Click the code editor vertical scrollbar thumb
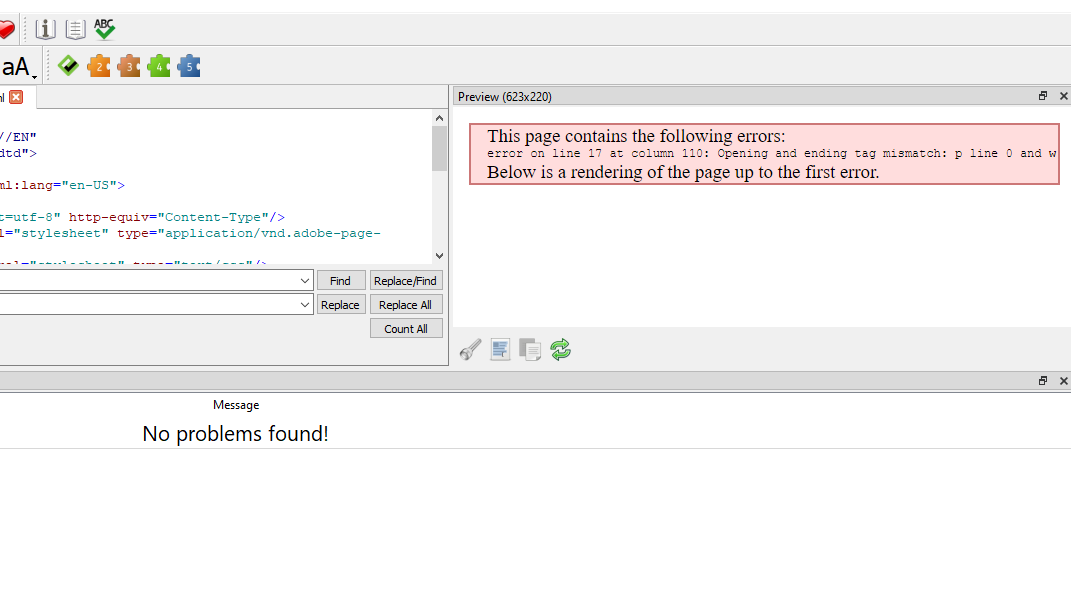This screenshot has width=1071, height=616. tap(439, 148)
